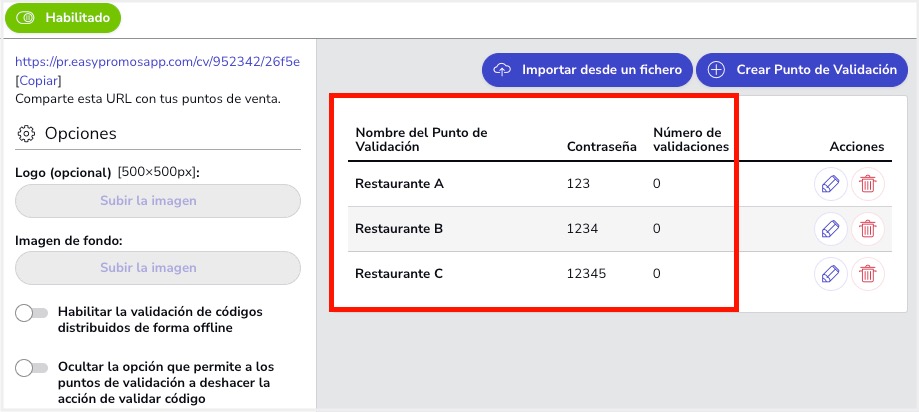Click the Opciones gear icon
The width and height of the screenshot is (919, 412).
(26, 134)
